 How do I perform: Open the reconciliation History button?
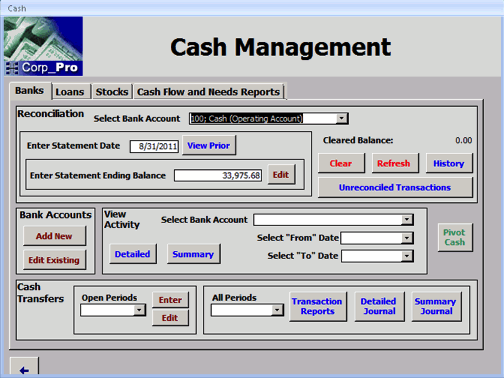pos(449,163)
